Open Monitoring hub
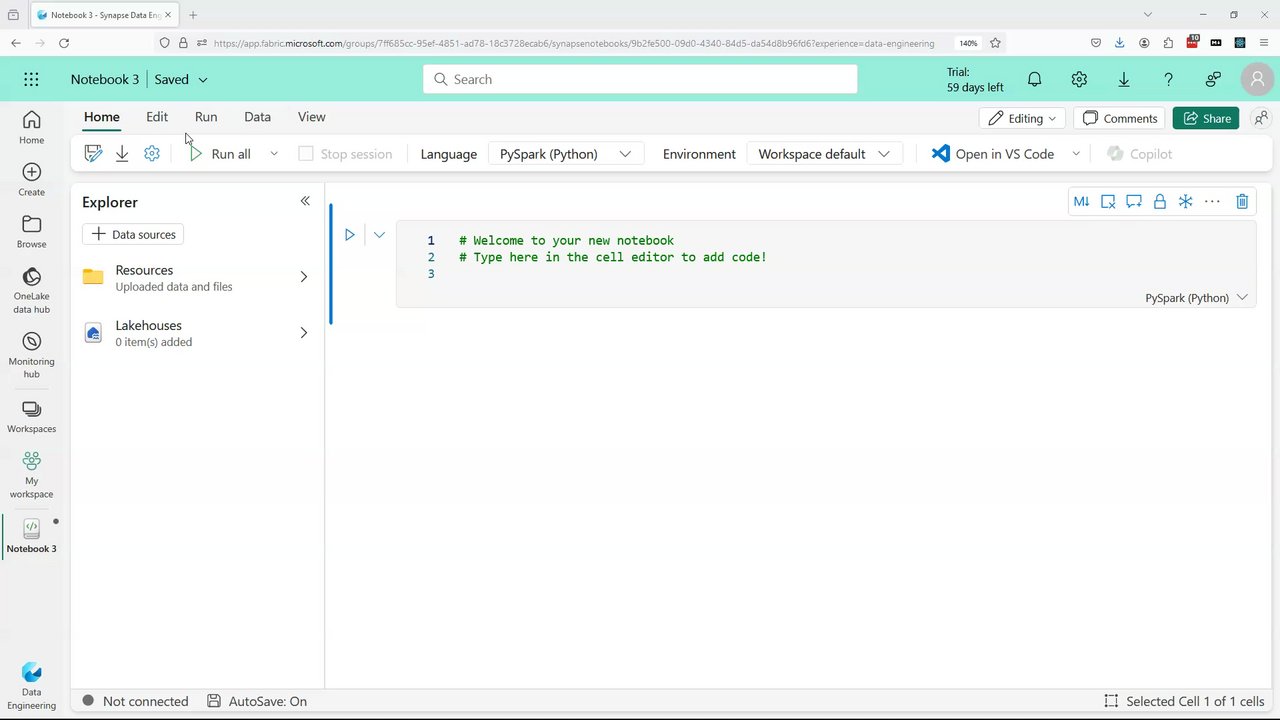 tap(31, 355)
